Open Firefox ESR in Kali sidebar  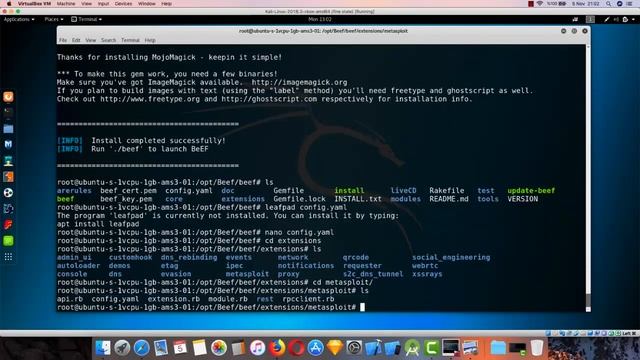[x=8, y=97]
